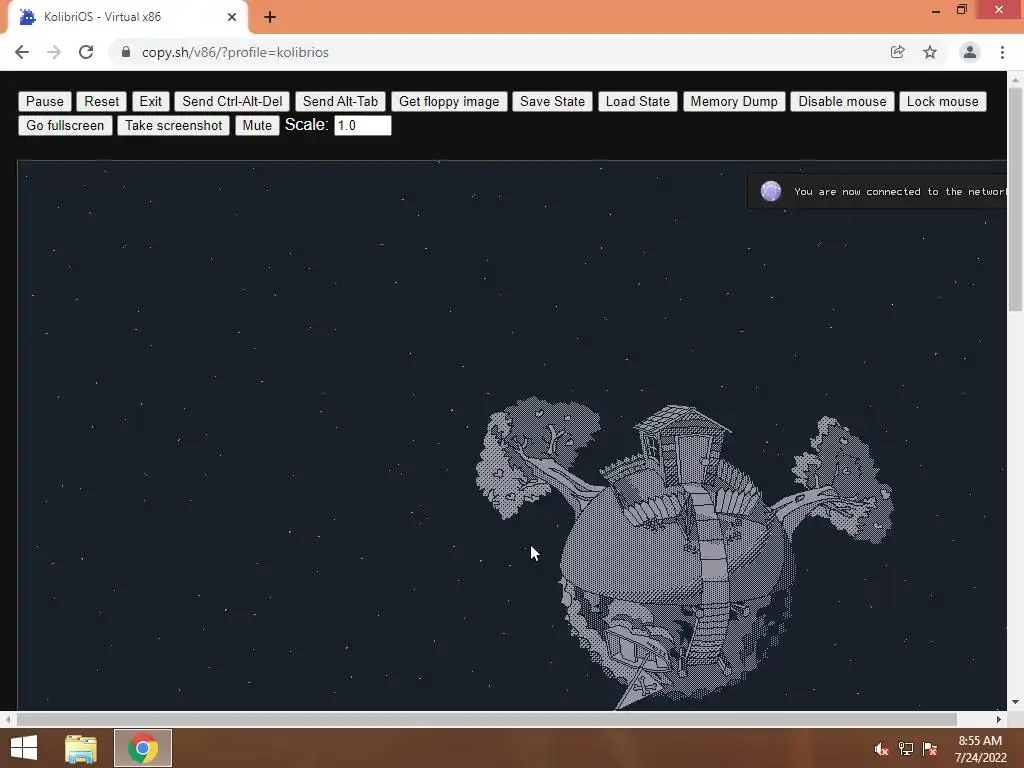This screenshot has width=1024, height=768.
Task: Go back in browser history
Action: tap(22, 52)
